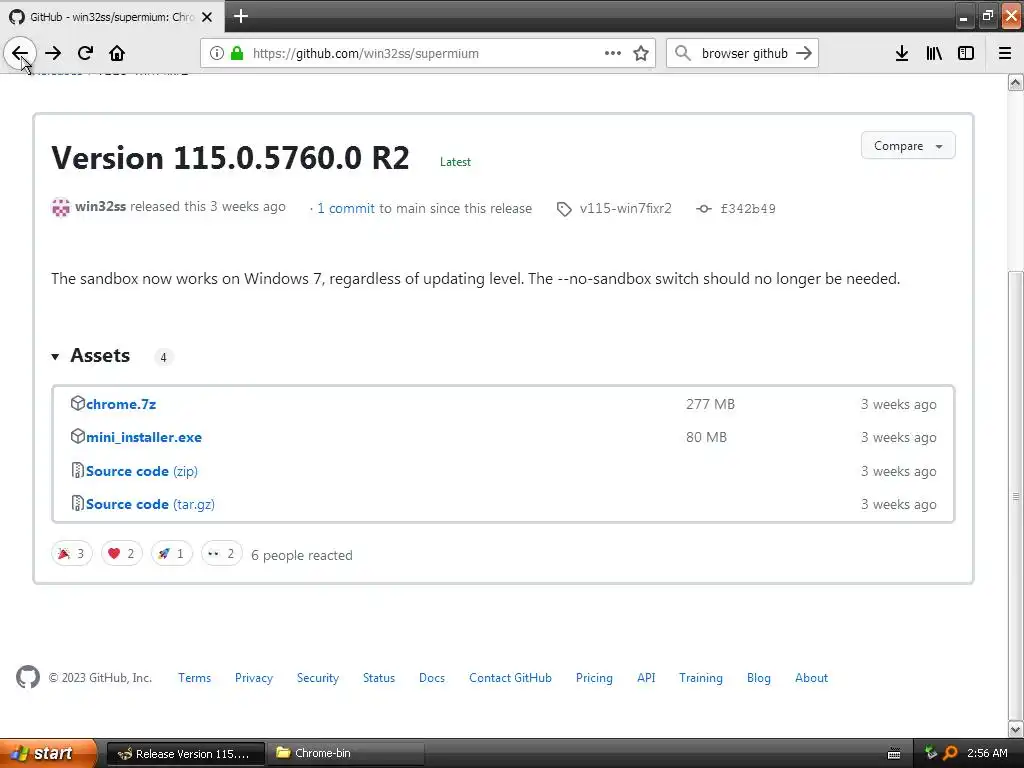Click the search box with 'browser github'
The width and height of the screenshot is (1024, 768).
tap(744, 54)
